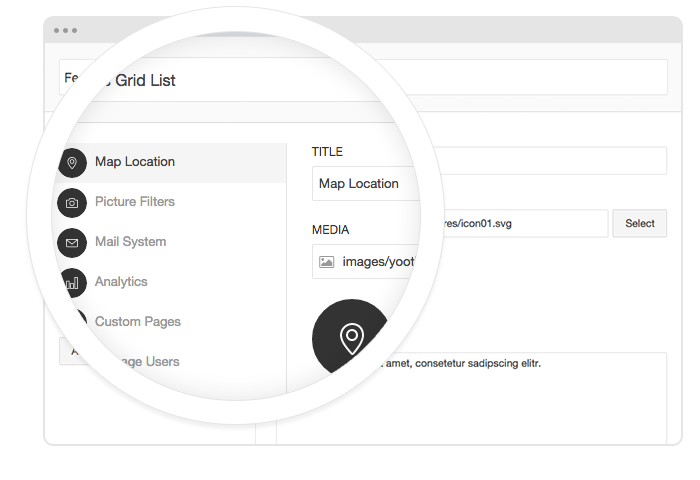
Task: Click the TITLE label above the title field
Action: pyautogui.click(x=327, y=152)
